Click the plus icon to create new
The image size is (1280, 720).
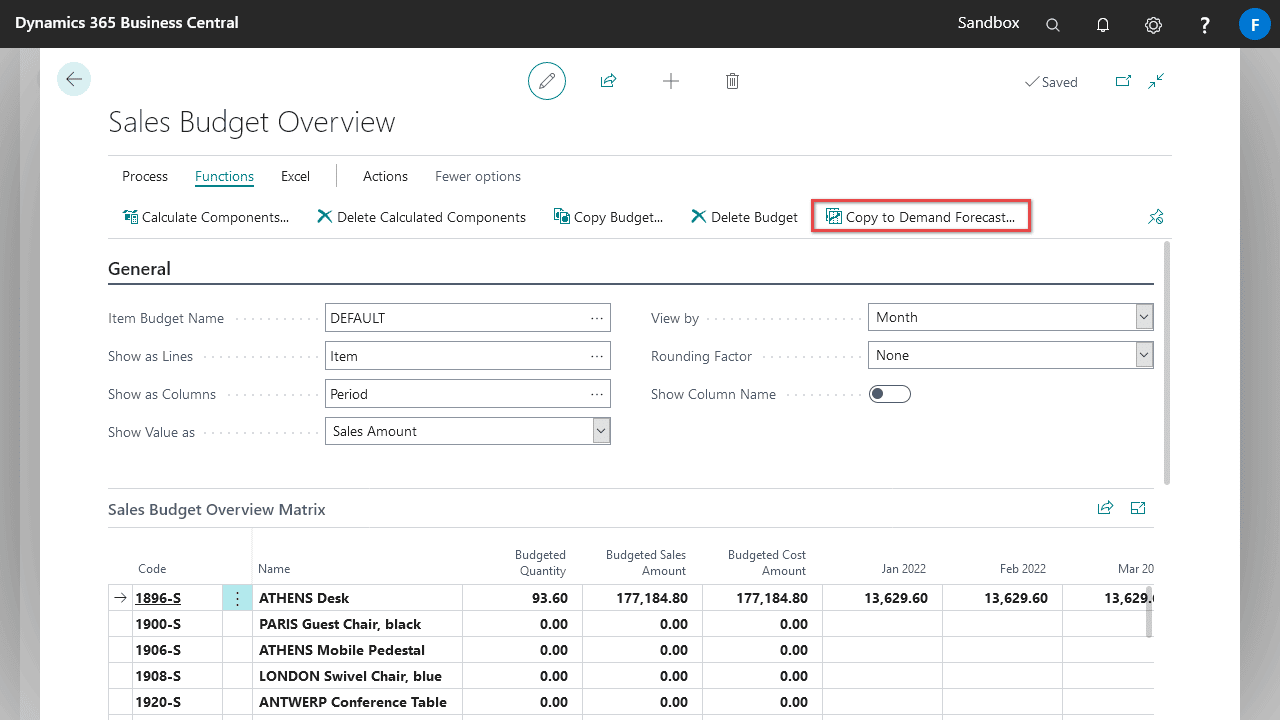(x=671, y=81)
